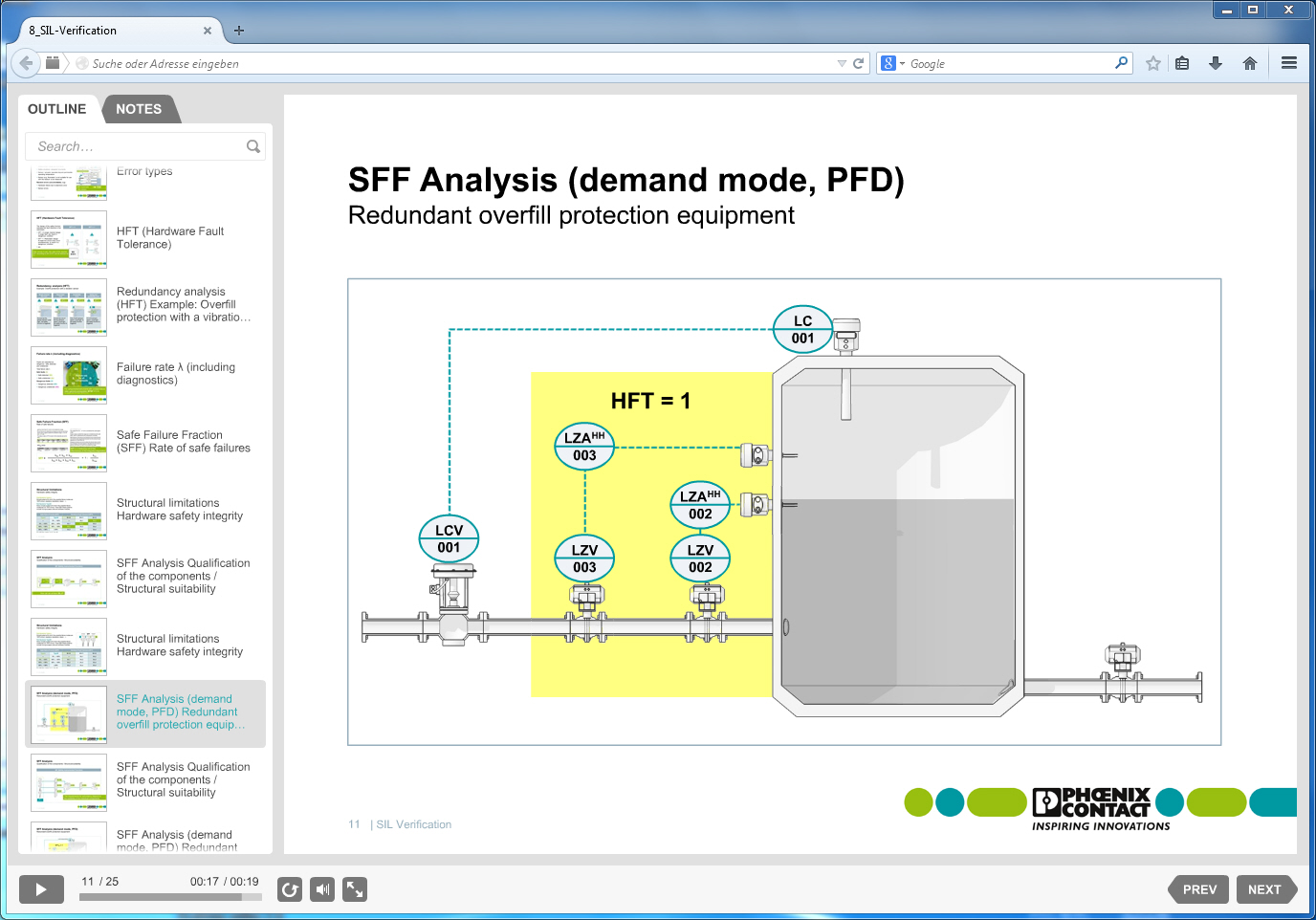Toggle the back navigation arrow
The height and width of the screenshot is (920, 1316).
pos(25,63)
